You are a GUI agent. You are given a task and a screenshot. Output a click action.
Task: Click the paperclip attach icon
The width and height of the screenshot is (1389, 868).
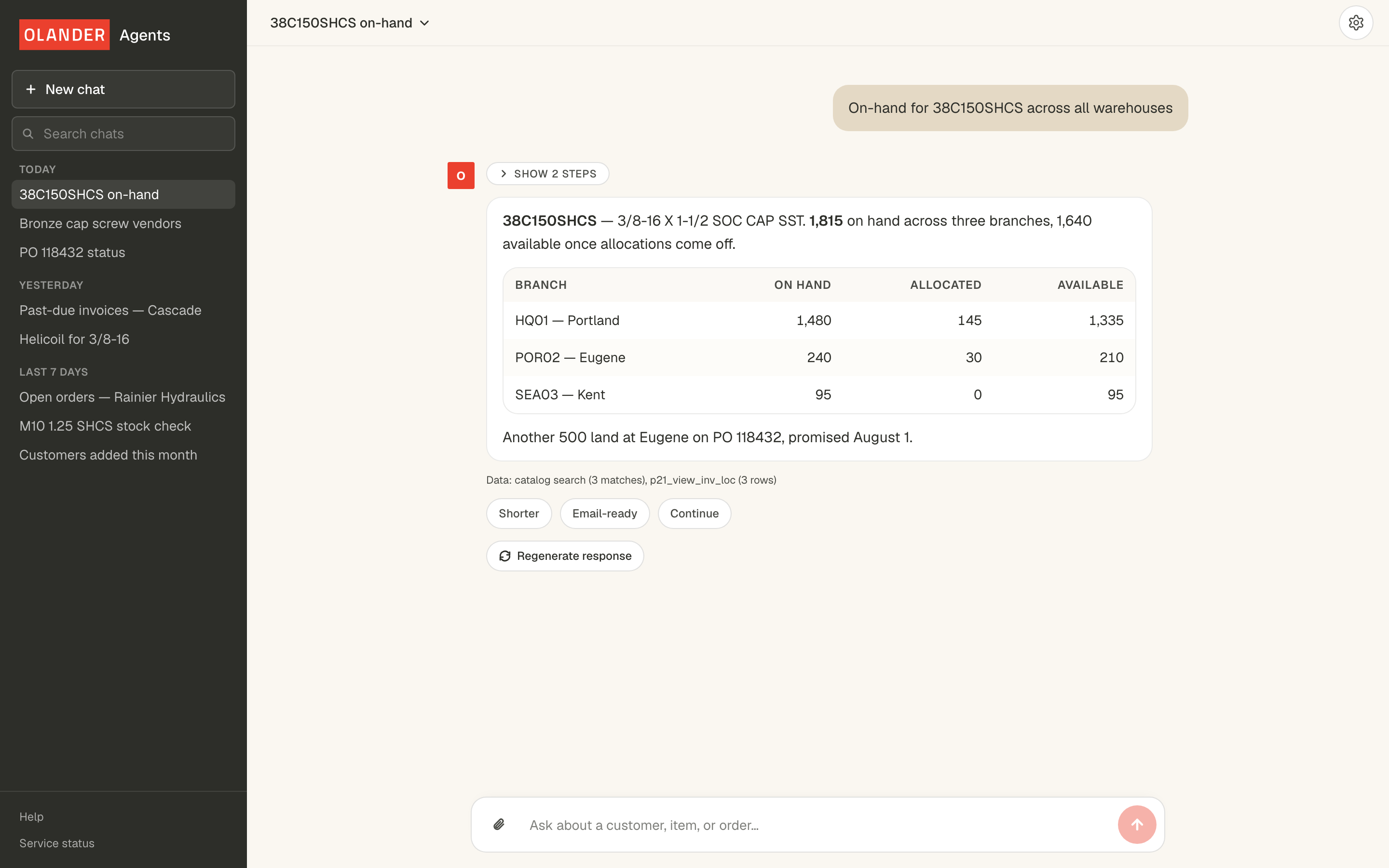click(499, 825)
